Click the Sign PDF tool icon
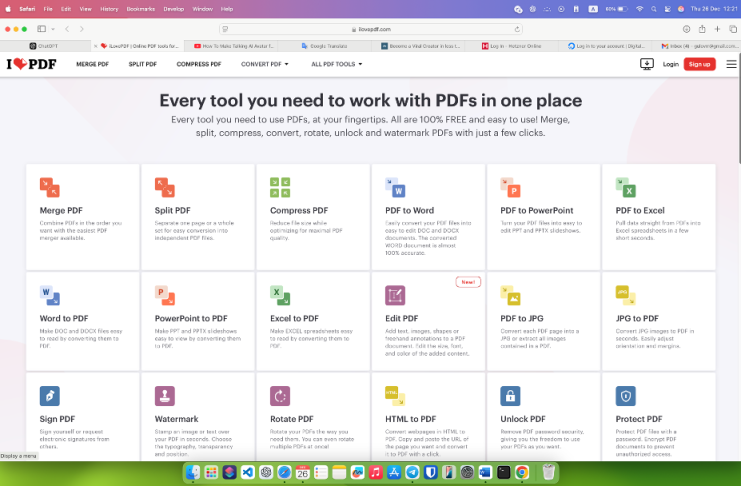Image resolution: width=741 pixels, height=486 pixels. [x=50, y=396]
